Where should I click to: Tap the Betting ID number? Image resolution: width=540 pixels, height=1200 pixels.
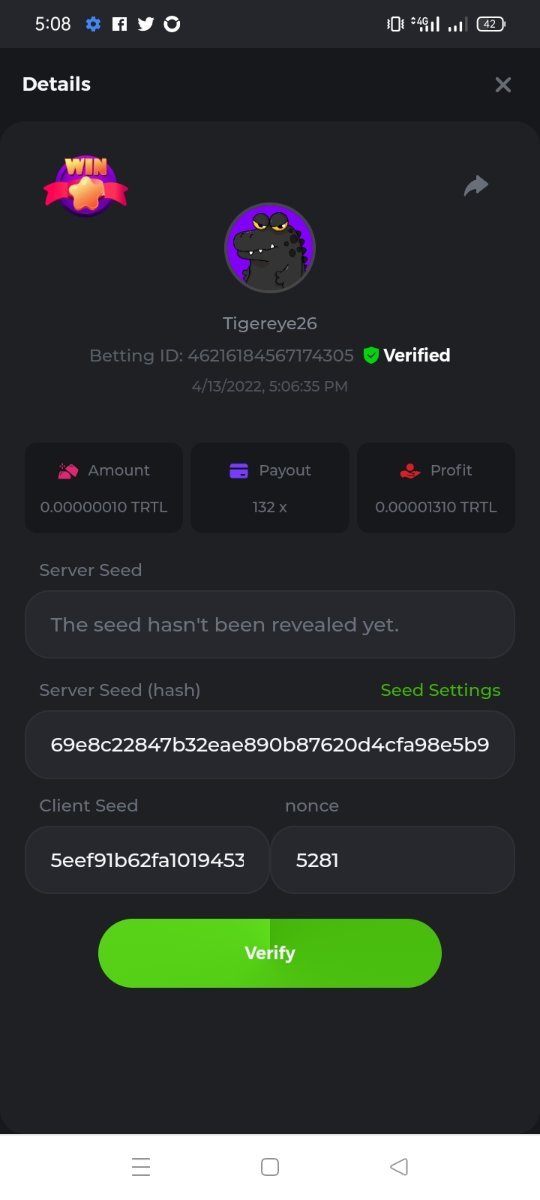click(271, 355)
